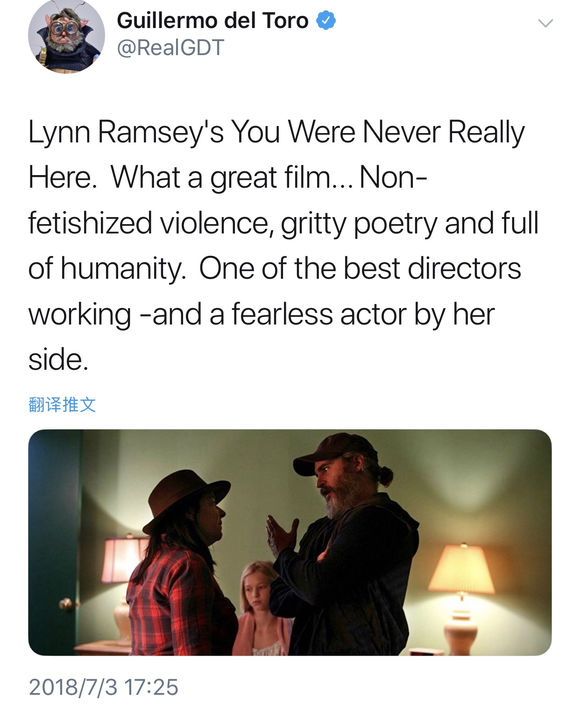The height and width of the screenshot is (713, 580).
Task: Click the Guillermo del Toro display name
Action: tap(213, 20)
